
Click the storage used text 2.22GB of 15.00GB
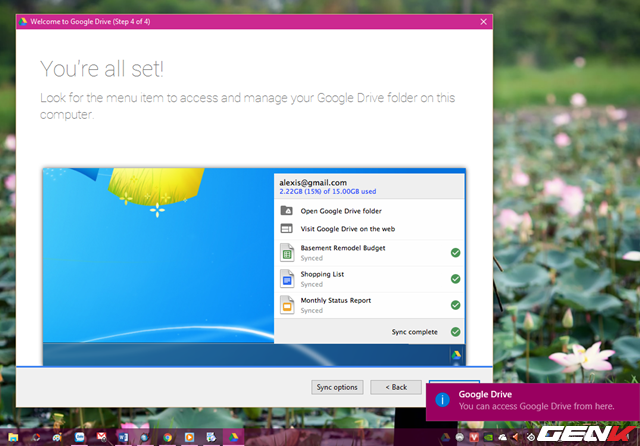pyautogui.click(x=326, y=191)
